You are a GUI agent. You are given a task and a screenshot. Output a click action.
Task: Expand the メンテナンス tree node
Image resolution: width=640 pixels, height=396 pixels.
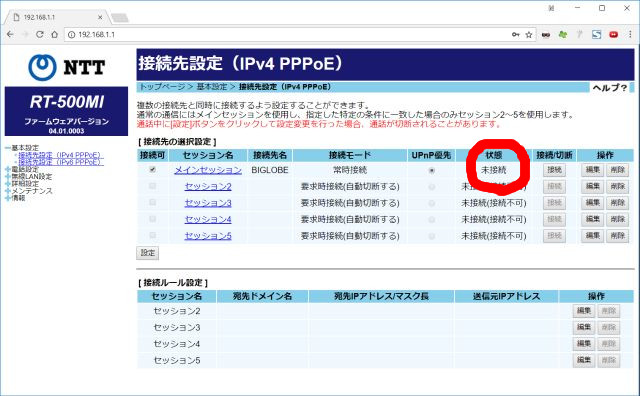(x=8, y=191)
